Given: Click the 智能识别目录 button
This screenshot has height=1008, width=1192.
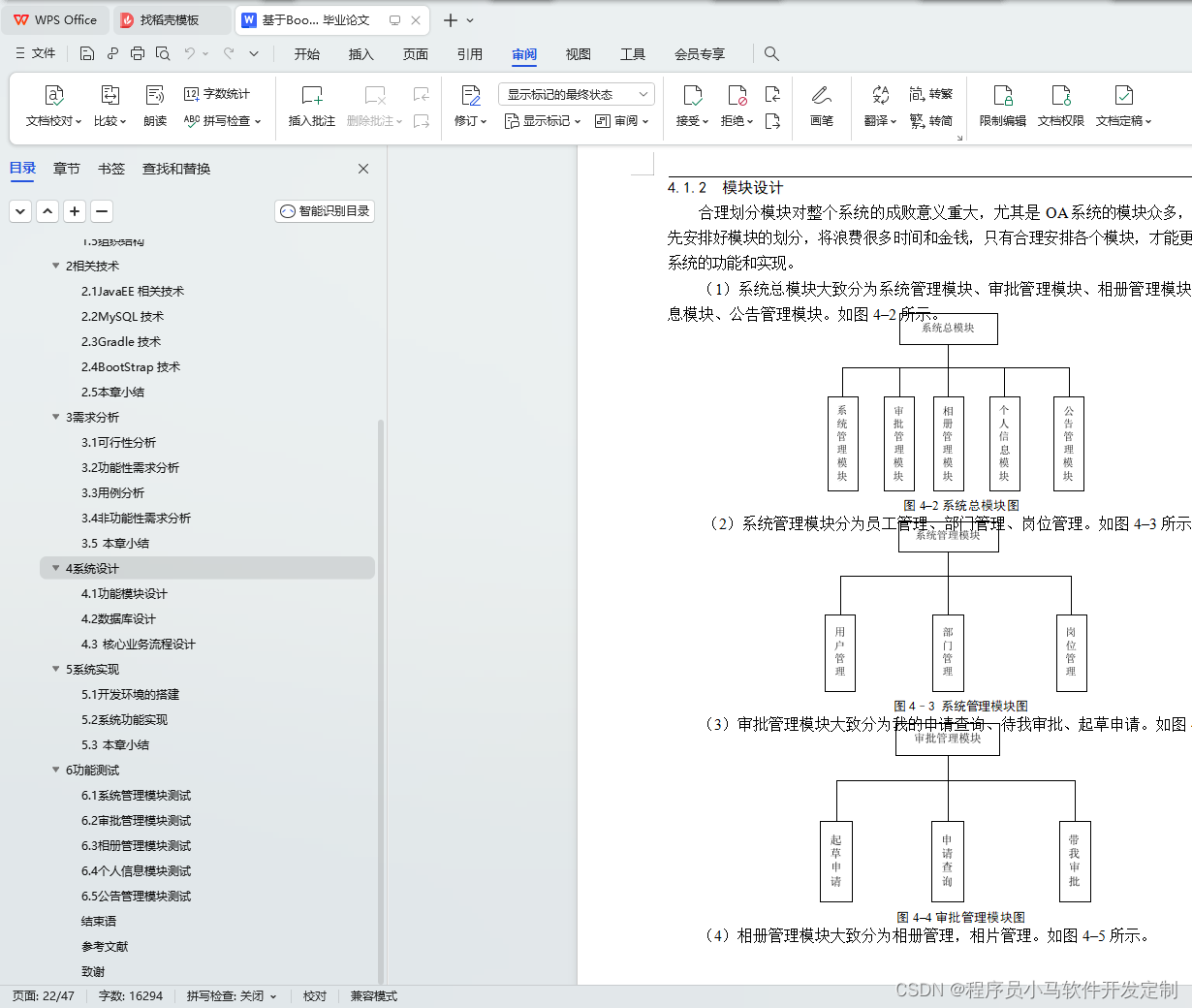Looking at the screenshot, I should pyautogui.click(x=324, y=210).
